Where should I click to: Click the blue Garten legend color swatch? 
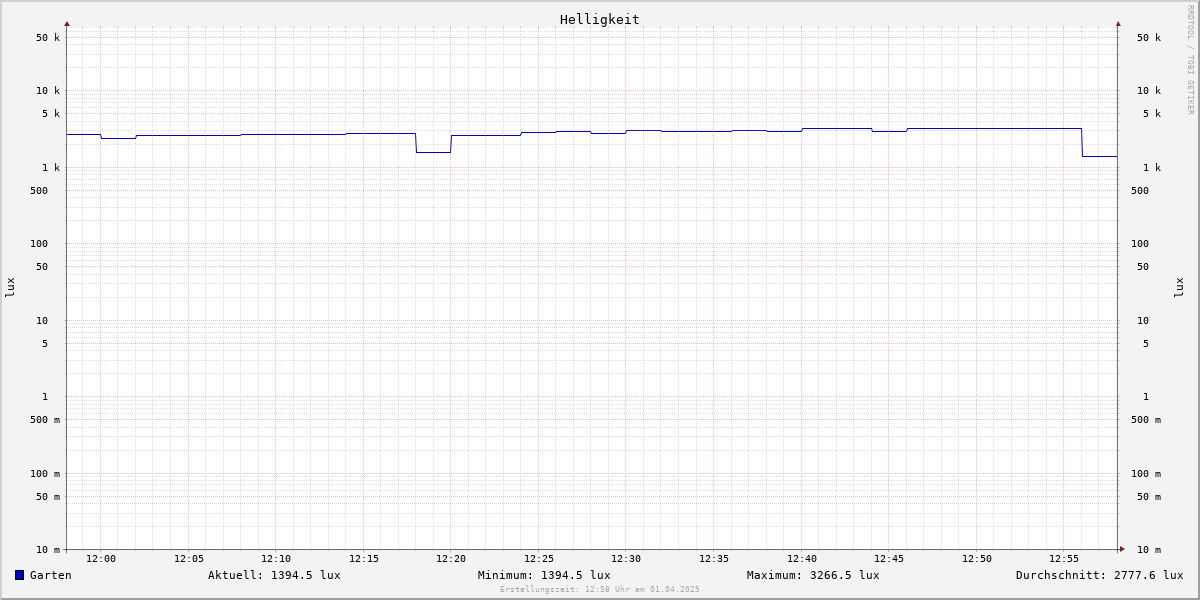19,575
